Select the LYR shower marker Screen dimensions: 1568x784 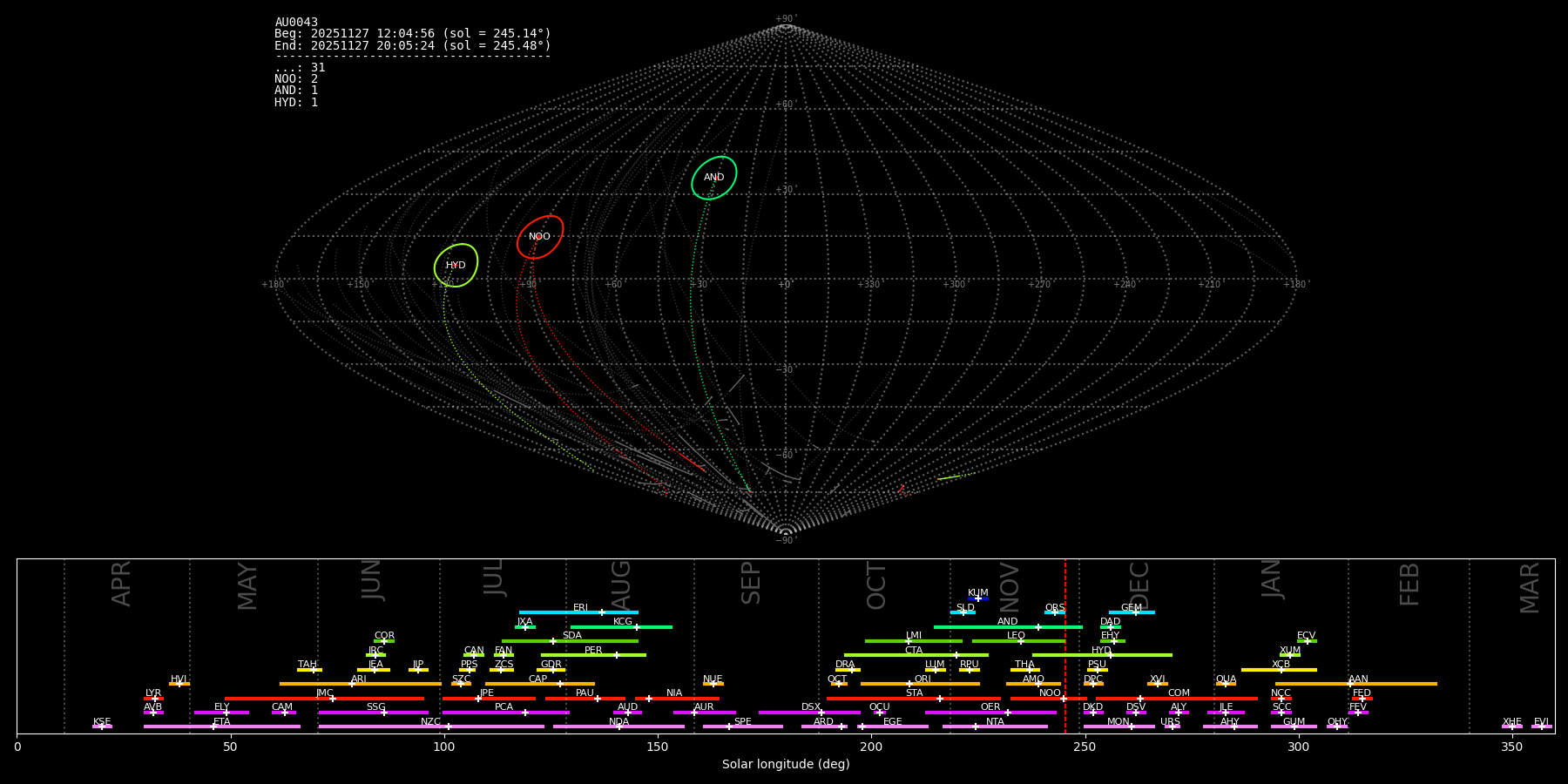154,699
